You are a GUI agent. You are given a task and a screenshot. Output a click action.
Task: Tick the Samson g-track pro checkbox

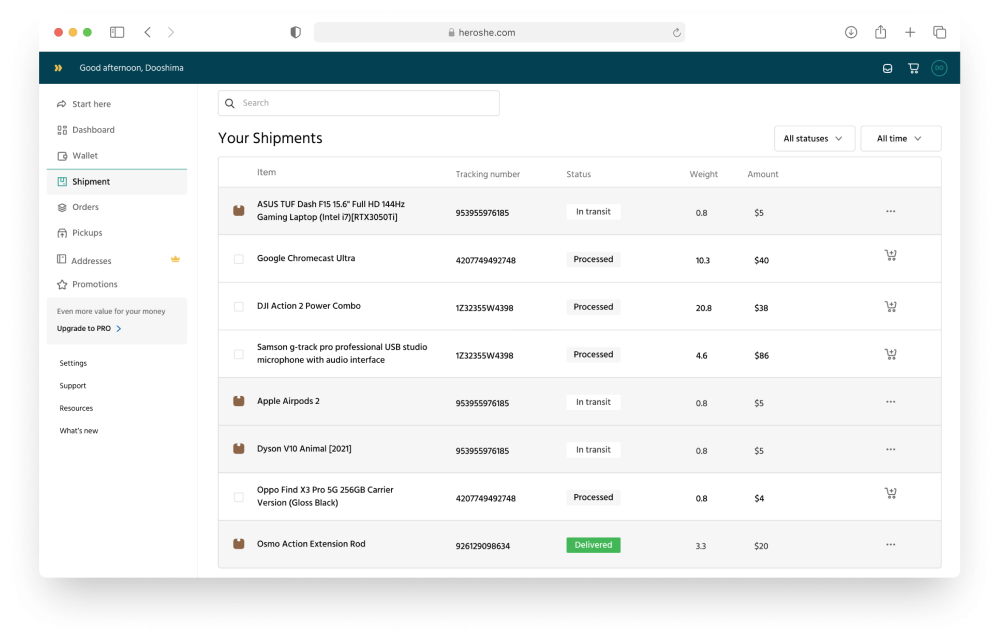(239, 354)
